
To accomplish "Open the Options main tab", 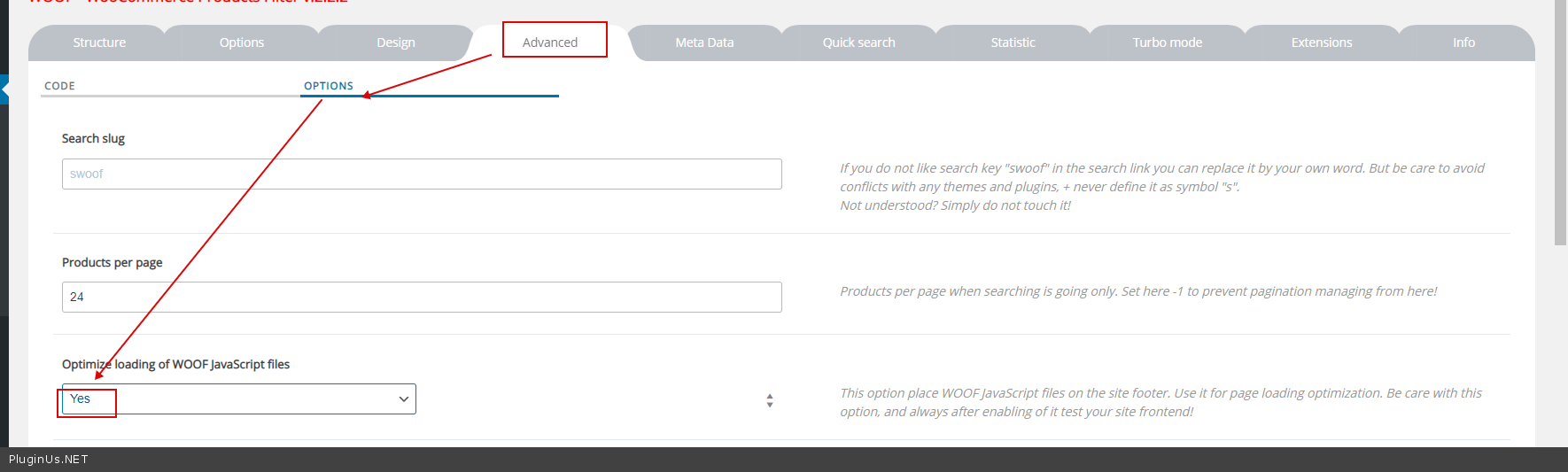I will tap(242, 43).
